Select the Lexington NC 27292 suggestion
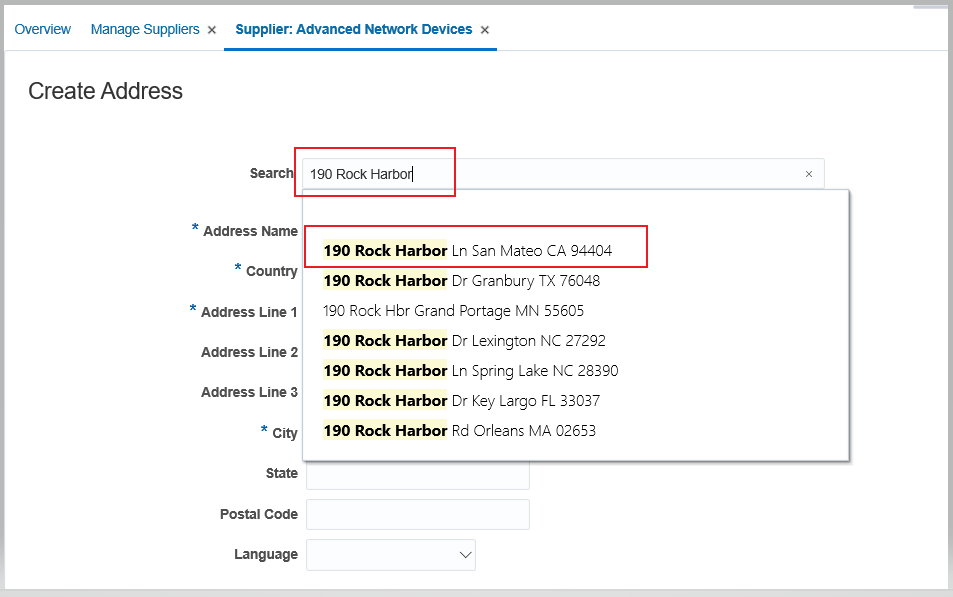953x597 pixels. coord(465,341)
